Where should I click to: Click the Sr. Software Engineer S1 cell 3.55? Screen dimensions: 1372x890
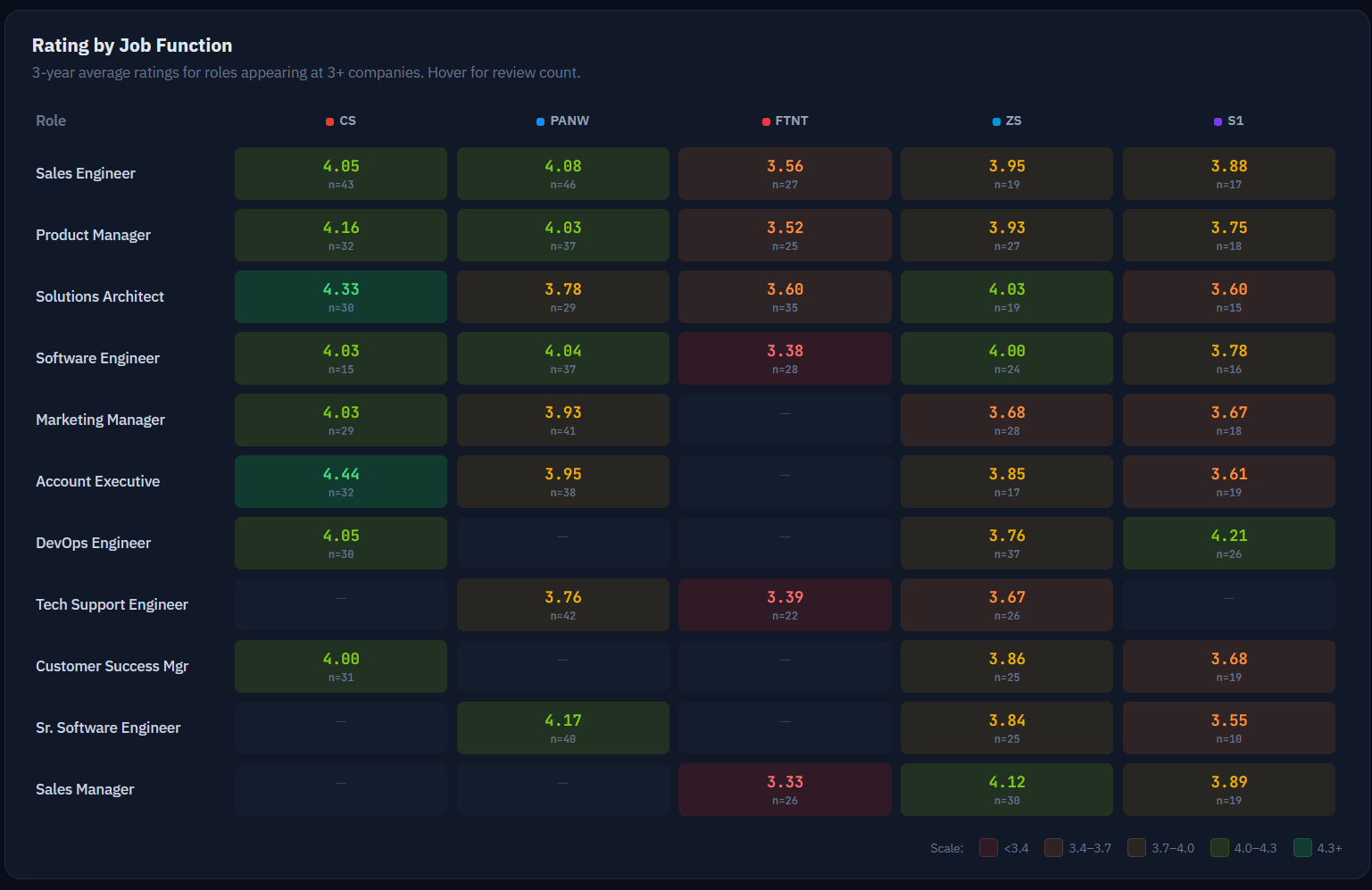[x=1229, y=728]
